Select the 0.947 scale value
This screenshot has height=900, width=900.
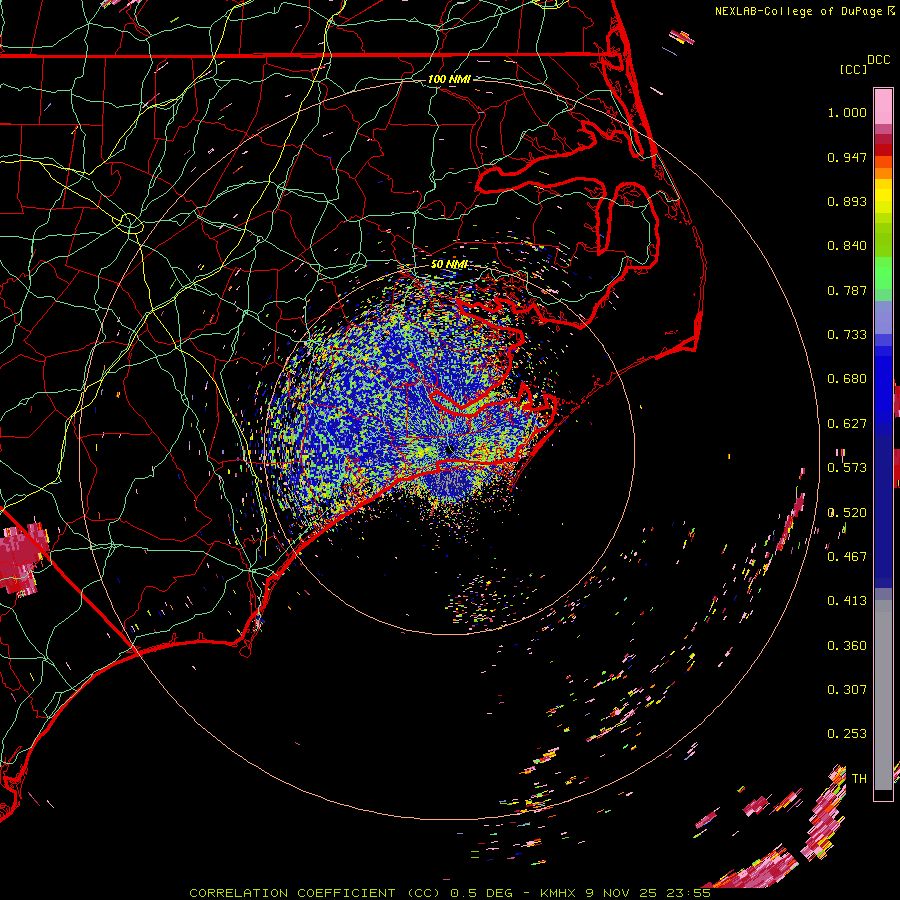(x=847, y=157)
